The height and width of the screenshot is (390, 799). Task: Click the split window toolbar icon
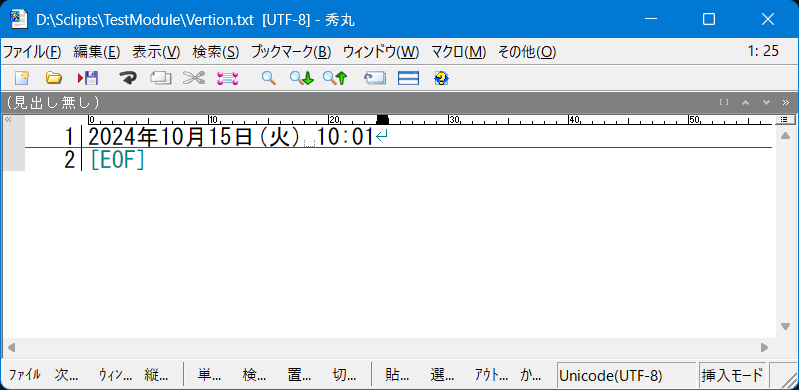pyautogui.click(x=408, y=78)
